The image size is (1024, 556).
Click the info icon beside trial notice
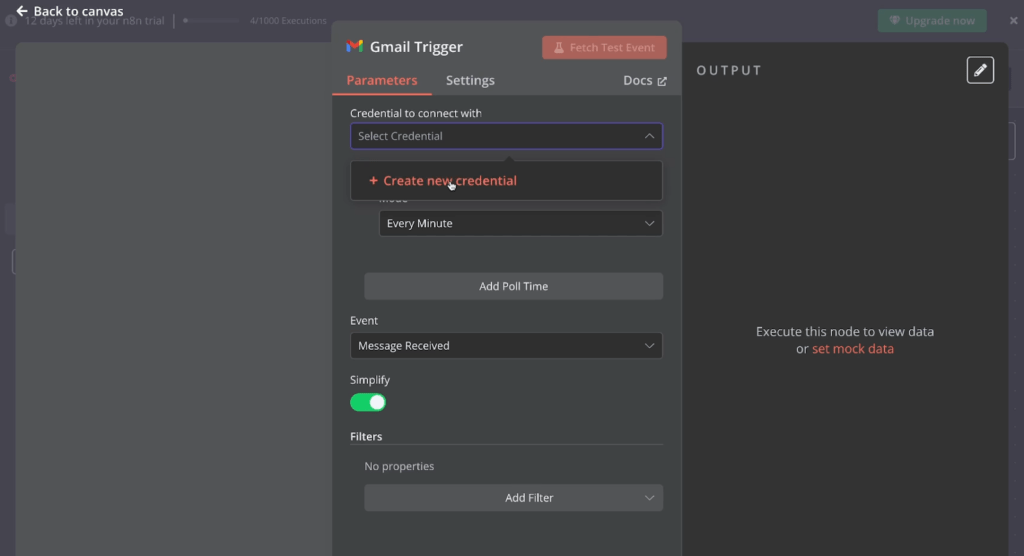pyautogui.click(x=11, y=21)
